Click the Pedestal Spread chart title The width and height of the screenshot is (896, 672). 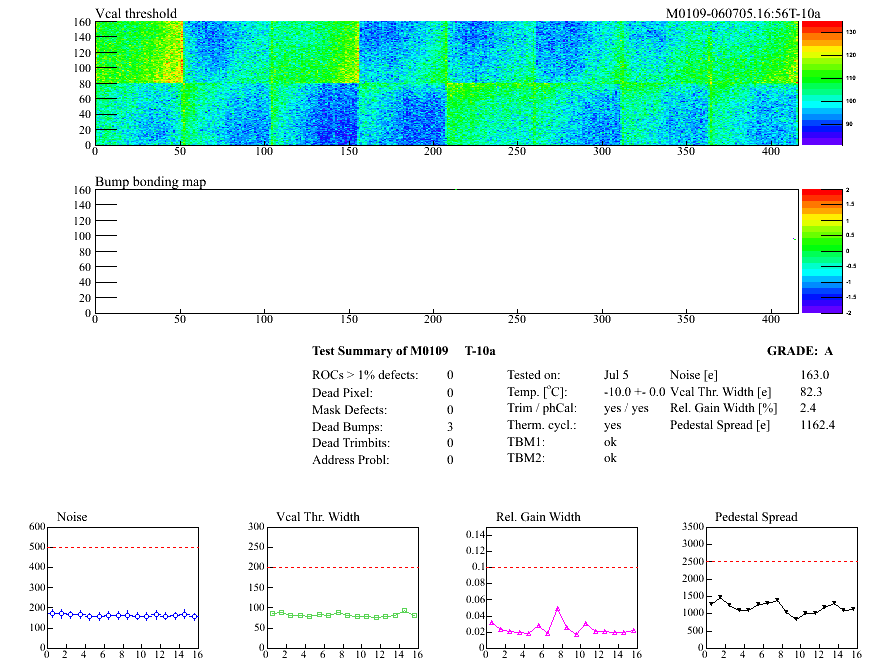tap(756, 517)
